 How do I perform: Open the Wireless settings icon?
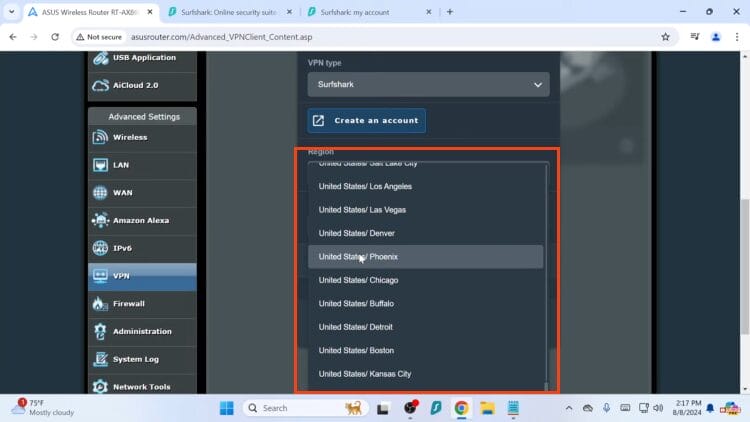click(100, 137)
